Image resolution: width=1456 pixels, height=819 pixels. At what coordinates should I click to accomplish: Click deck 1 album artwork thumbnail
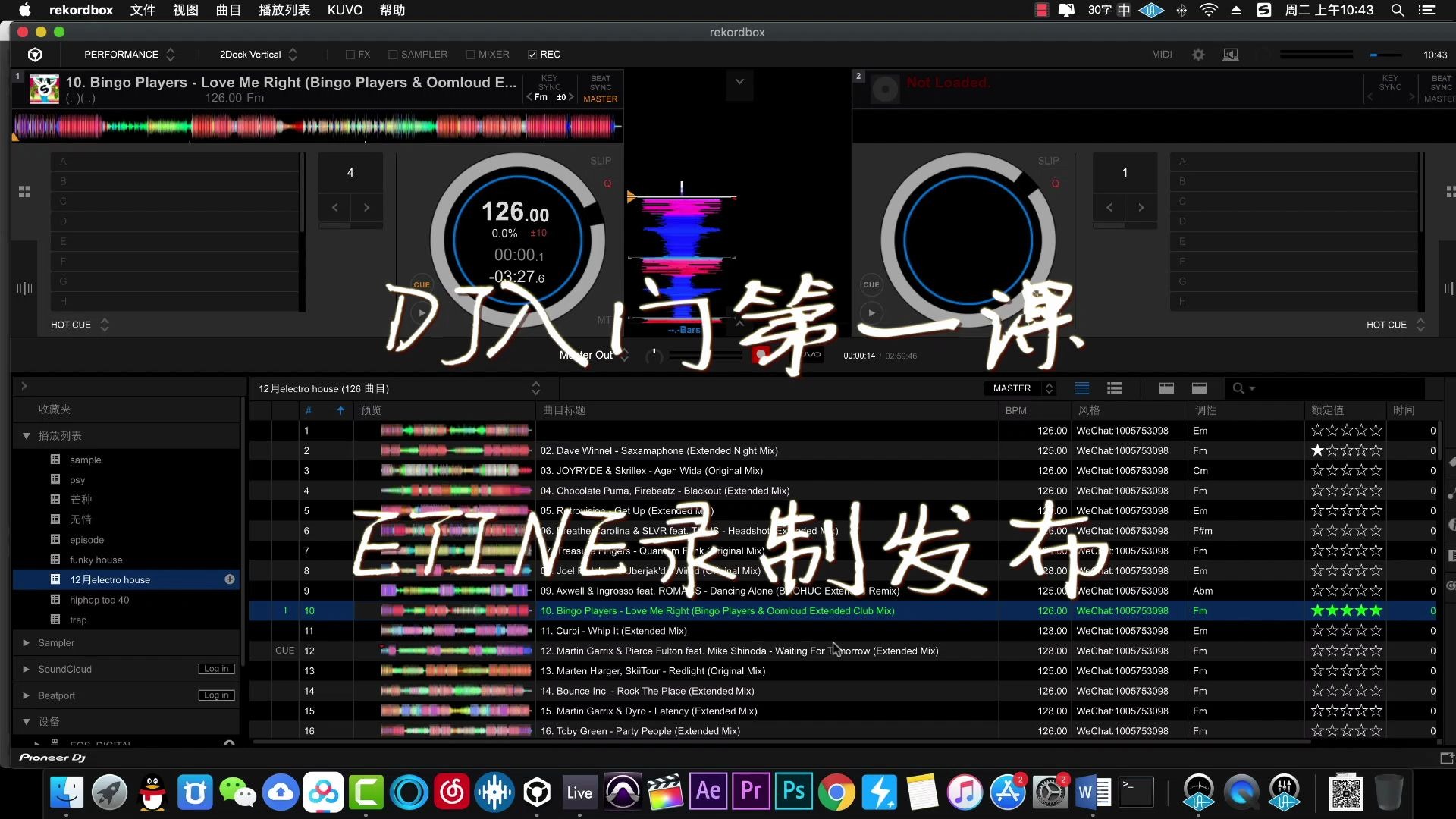pyautogui.click(x=44, y=89)
